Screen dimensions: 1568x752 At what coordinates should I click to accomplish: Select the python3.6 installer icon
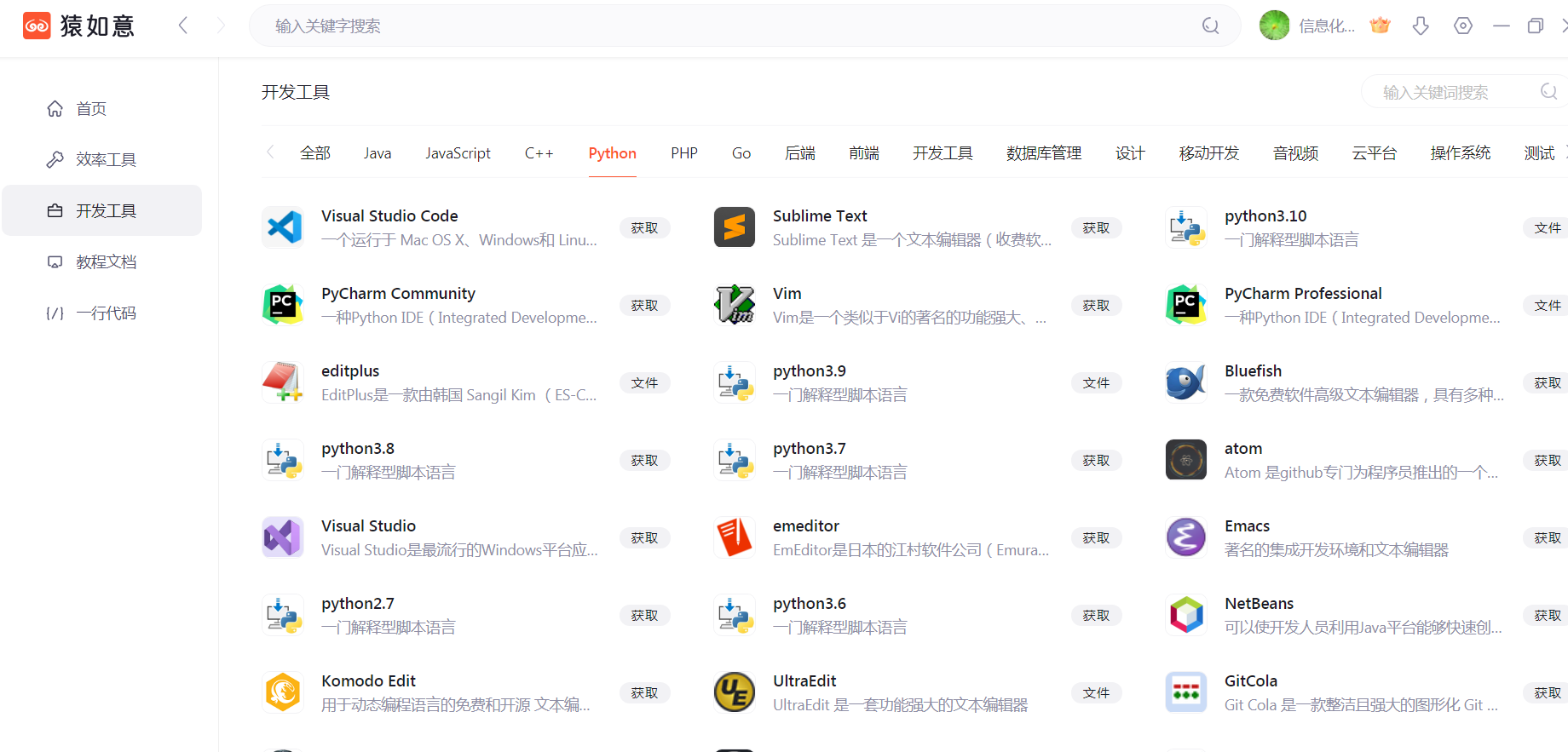coord(735,615)
